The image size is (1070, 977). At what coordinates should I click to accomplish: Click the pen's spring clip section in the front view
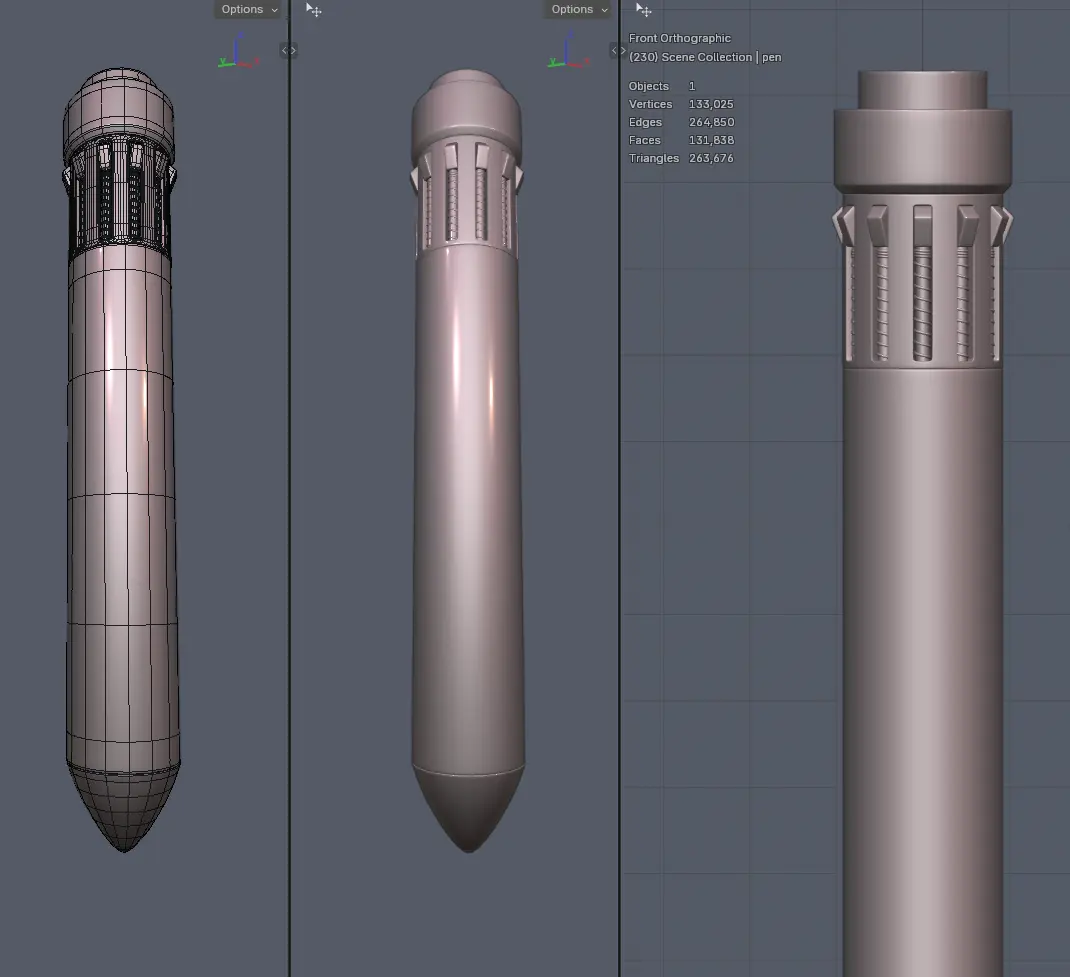pos(922,290)
